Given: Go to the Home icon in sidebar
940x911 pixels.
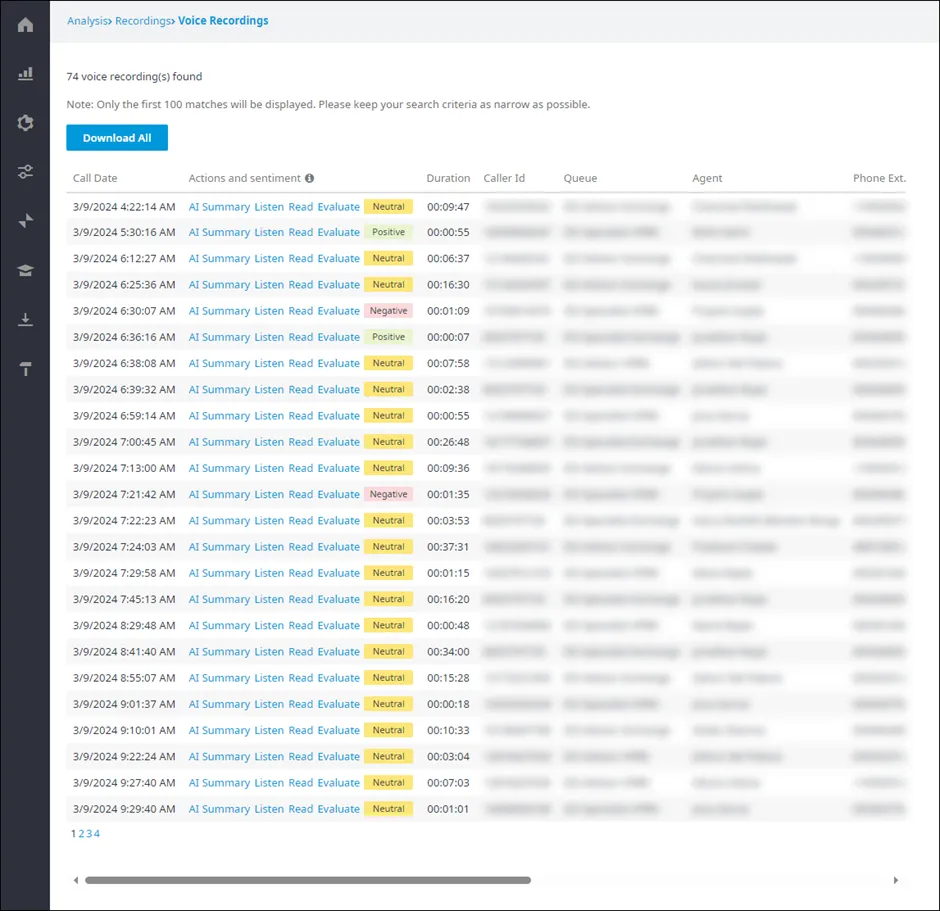Looking at the screenshot, I should tap(25, 25).
